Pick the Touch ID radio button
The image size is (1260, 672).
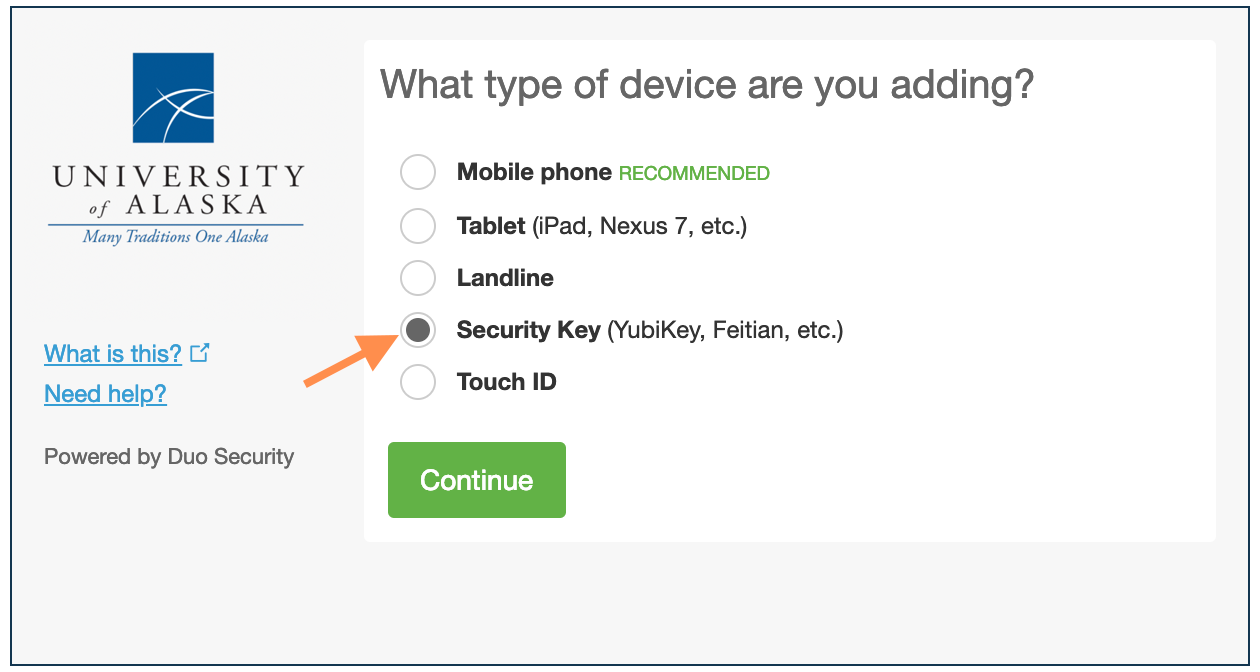click(418, 382)
